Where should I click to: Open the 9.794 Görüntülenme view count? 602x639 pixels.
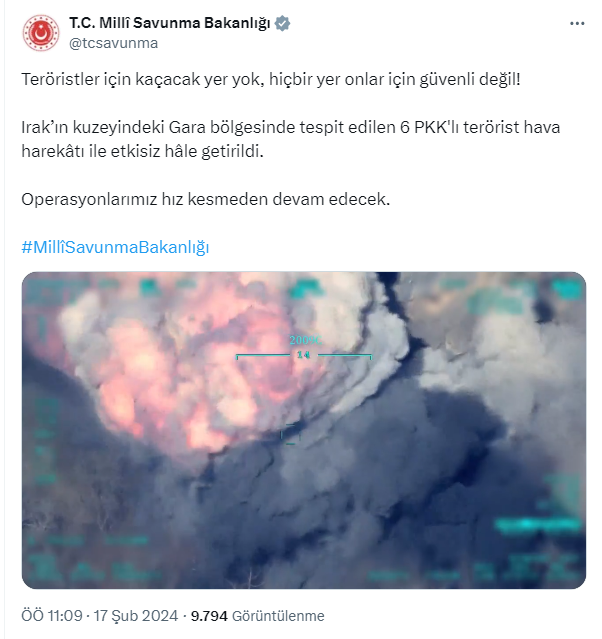tap(258, 616)
